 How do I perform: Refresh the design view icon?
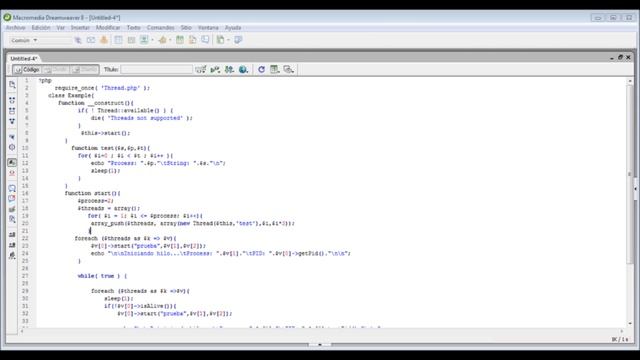[x=261, y=69]
